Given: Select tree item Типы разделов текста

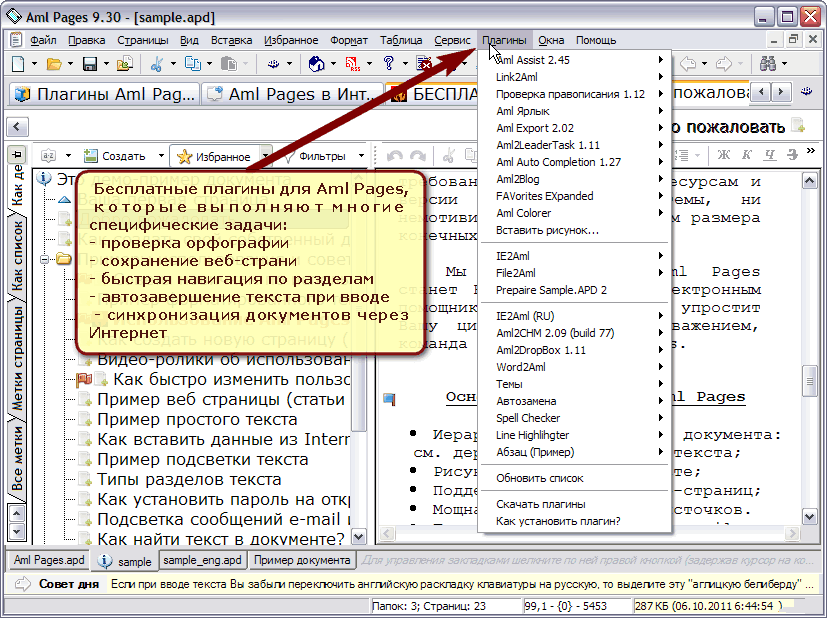Looking at the screenshot, I should [x=189, y=479].
